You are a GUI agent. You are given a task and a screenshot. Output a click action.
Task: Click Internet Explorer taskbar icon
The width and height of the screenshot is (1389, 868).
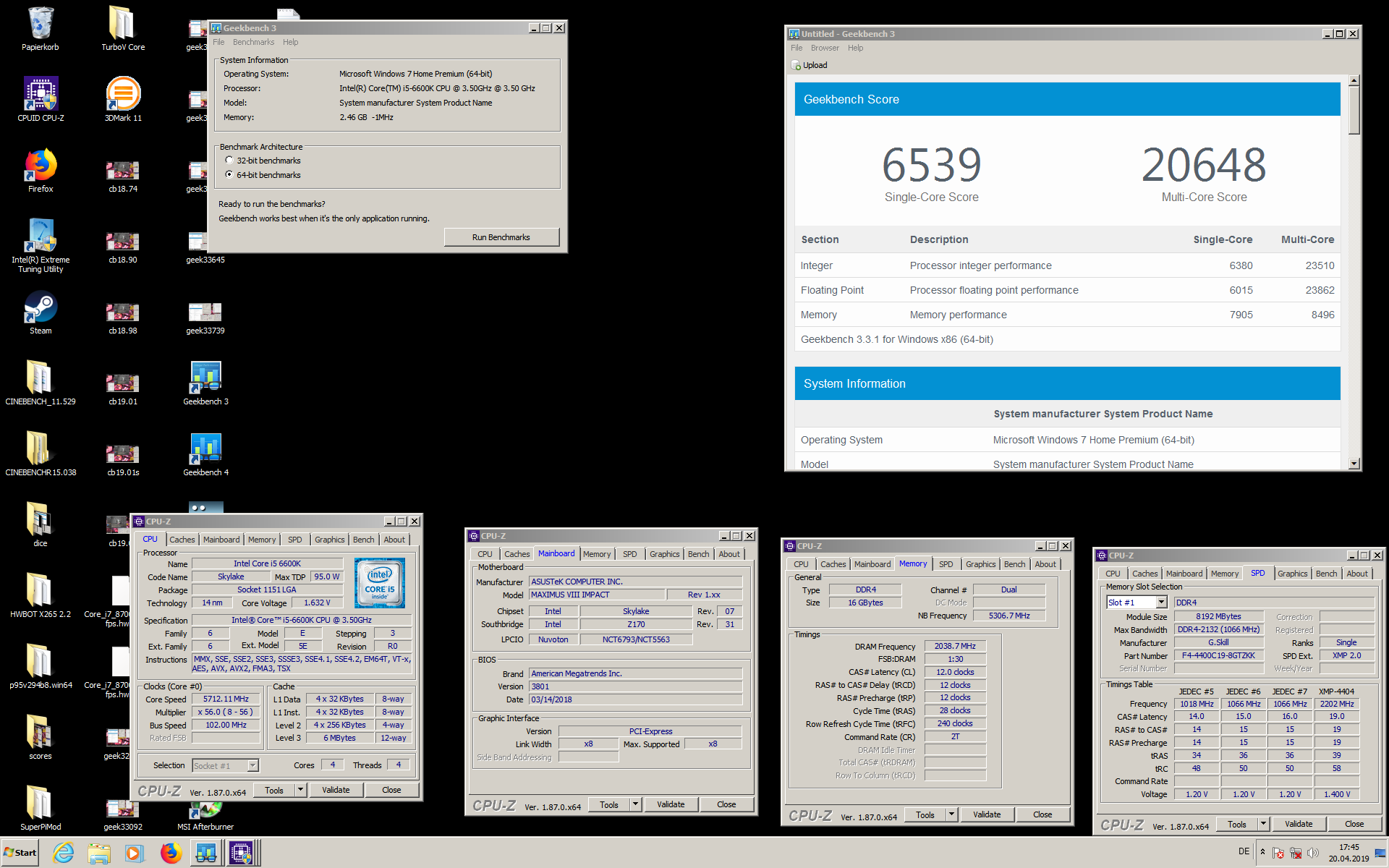point(64,853)
